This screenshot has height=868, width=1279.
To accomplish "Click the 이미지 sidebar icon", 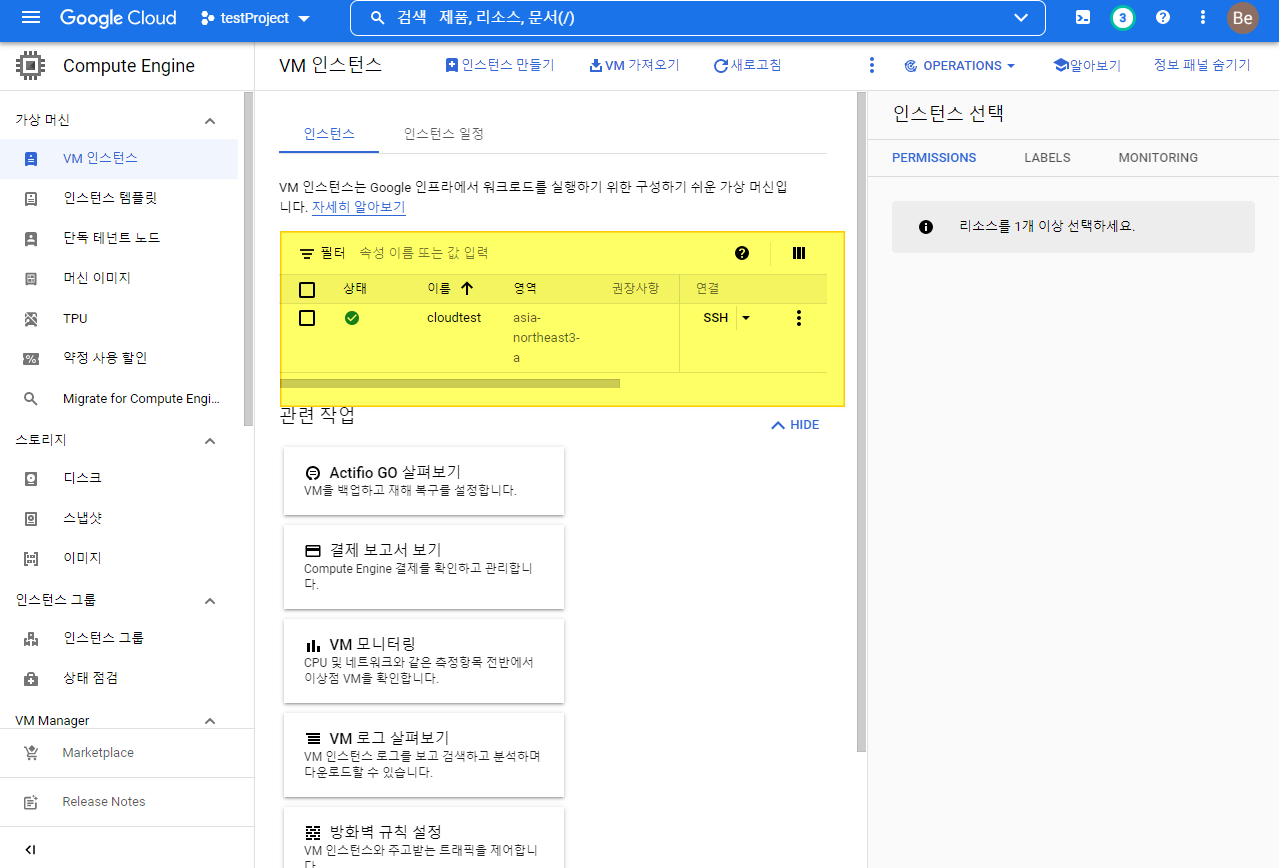I will [31, 558].
